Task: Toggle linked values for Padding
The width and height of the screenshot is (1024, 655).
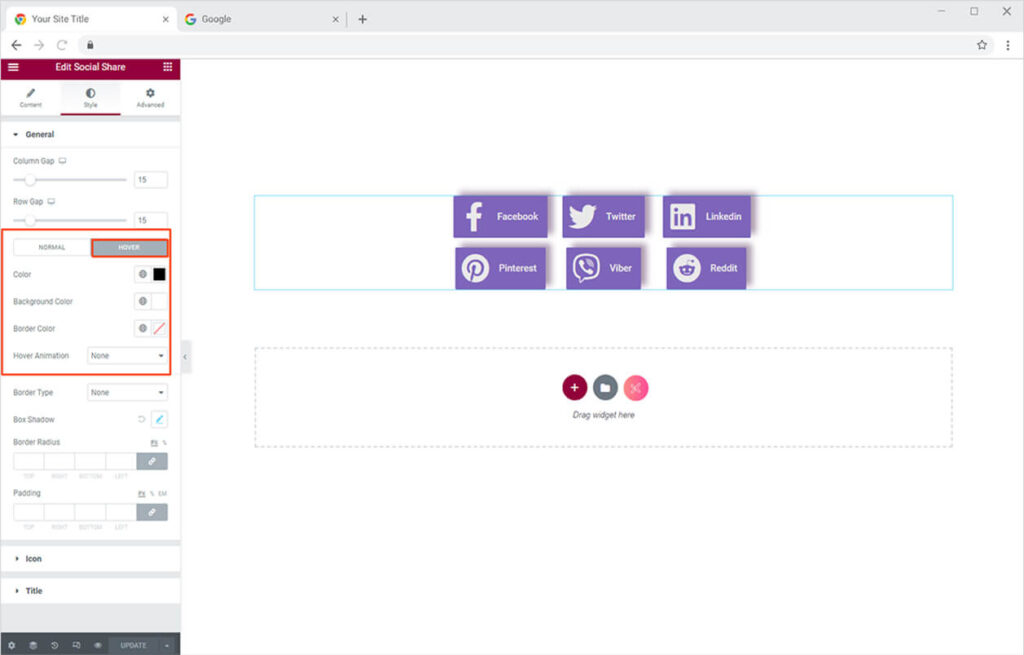Action: (x=152, y=512)
